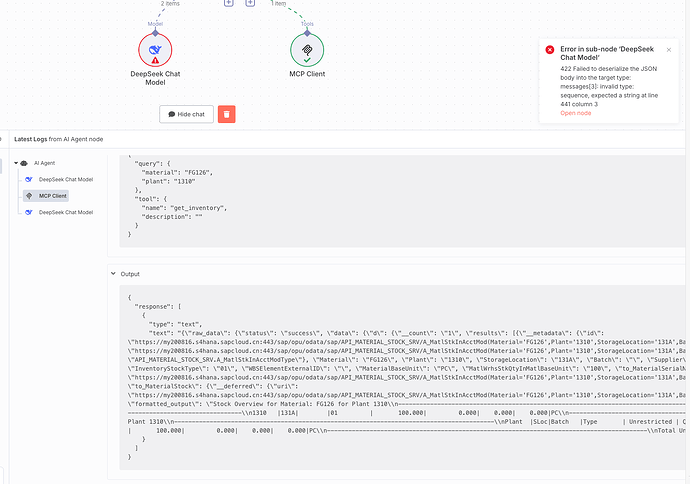Image resolution: width=690 pixels, height=484 pixels.
Task: Click the Tools connector label
Action: click(307, 24)
